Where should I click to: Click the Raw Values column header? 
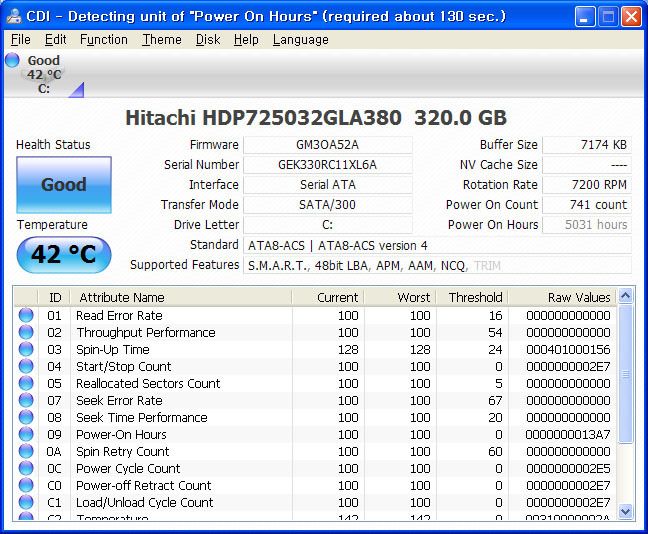click(x=562, y=297)
